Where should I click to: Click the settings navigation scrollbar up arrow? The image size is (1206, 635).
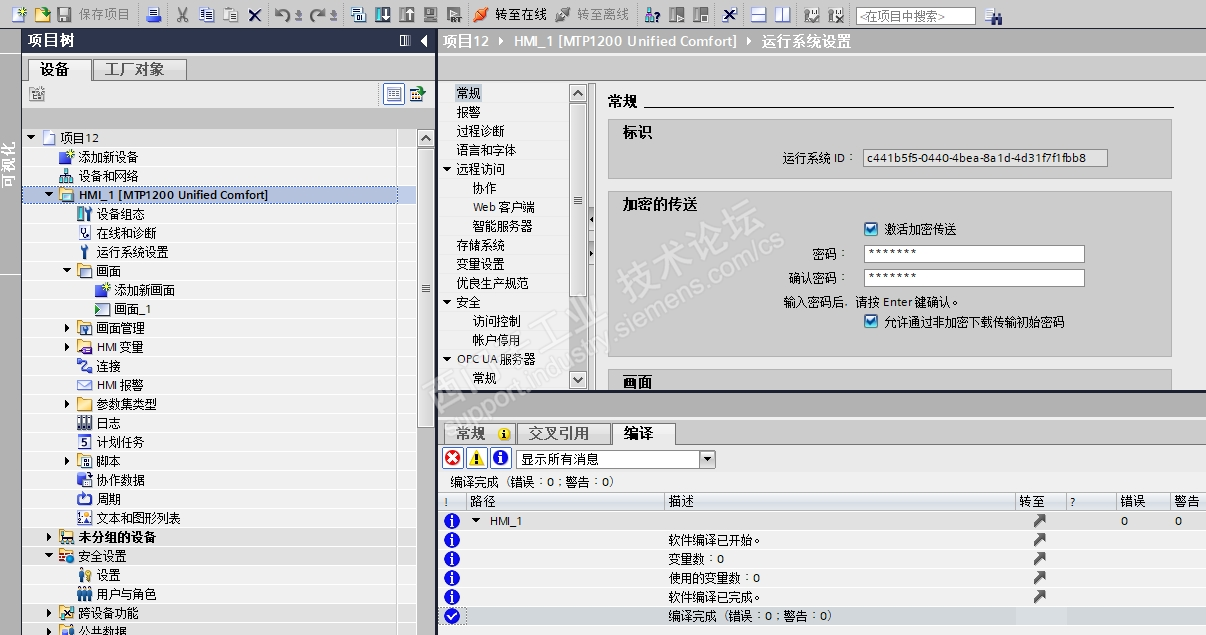(x=578, y=93)
